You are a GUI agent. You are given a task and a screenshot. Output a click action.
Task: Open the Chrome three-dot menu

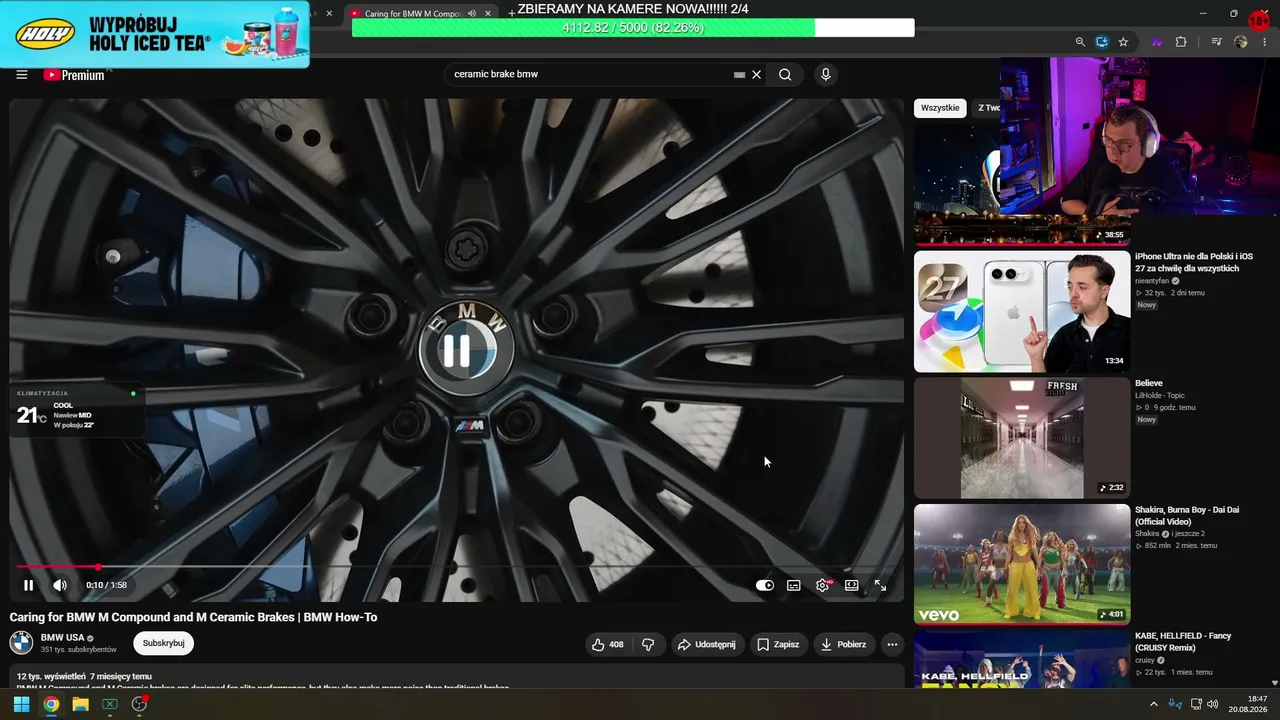(x=1265, y=42)
